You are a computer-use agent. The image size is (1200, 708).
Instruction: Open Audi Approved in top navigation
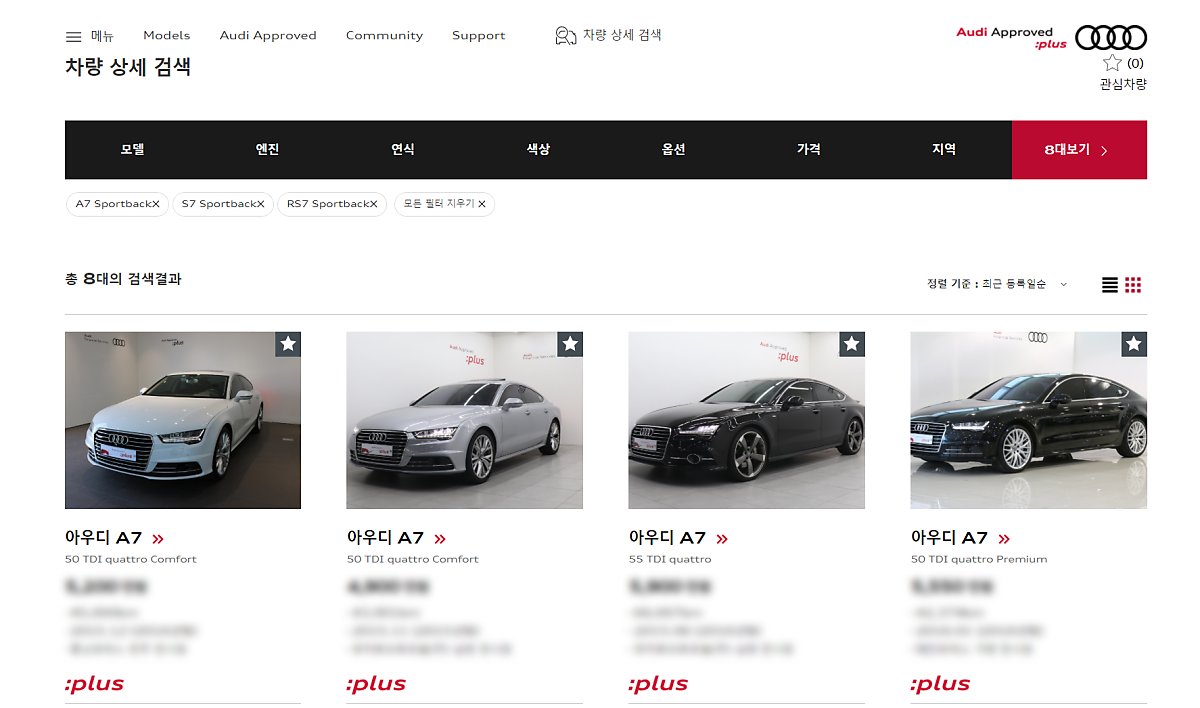click(x=268, y=36)
